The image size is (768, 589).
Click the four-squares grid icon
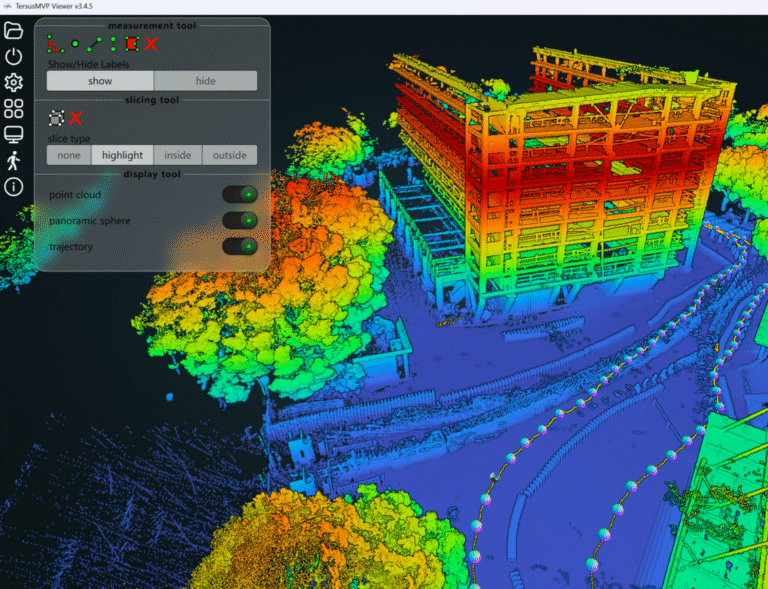pyautogui.click(x=14, y=109)
